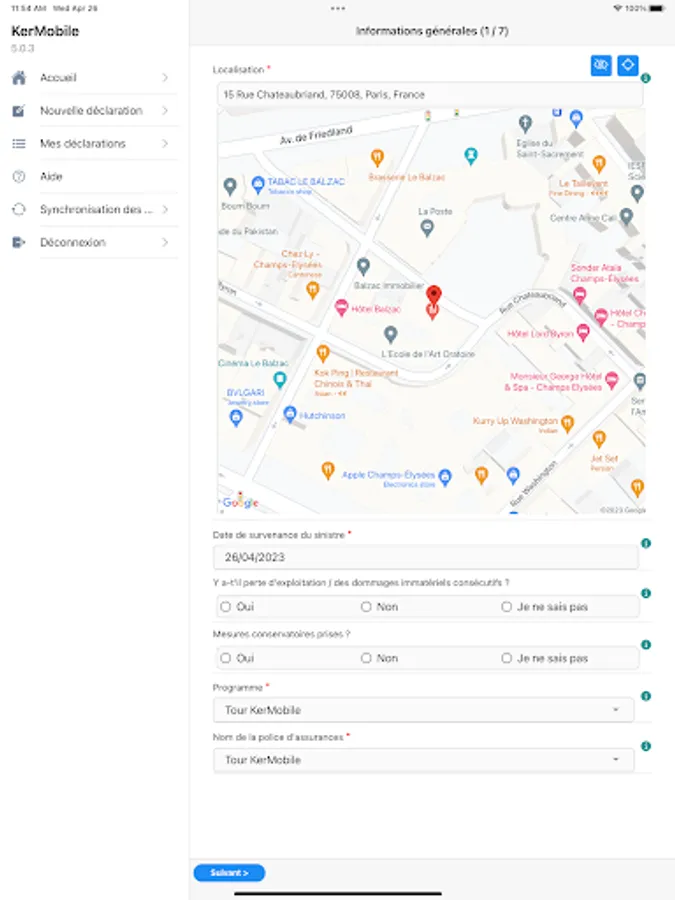675x900 pixels.
Task: Tap the Mes déclarations list icon
Action: [x=19, y=143]
